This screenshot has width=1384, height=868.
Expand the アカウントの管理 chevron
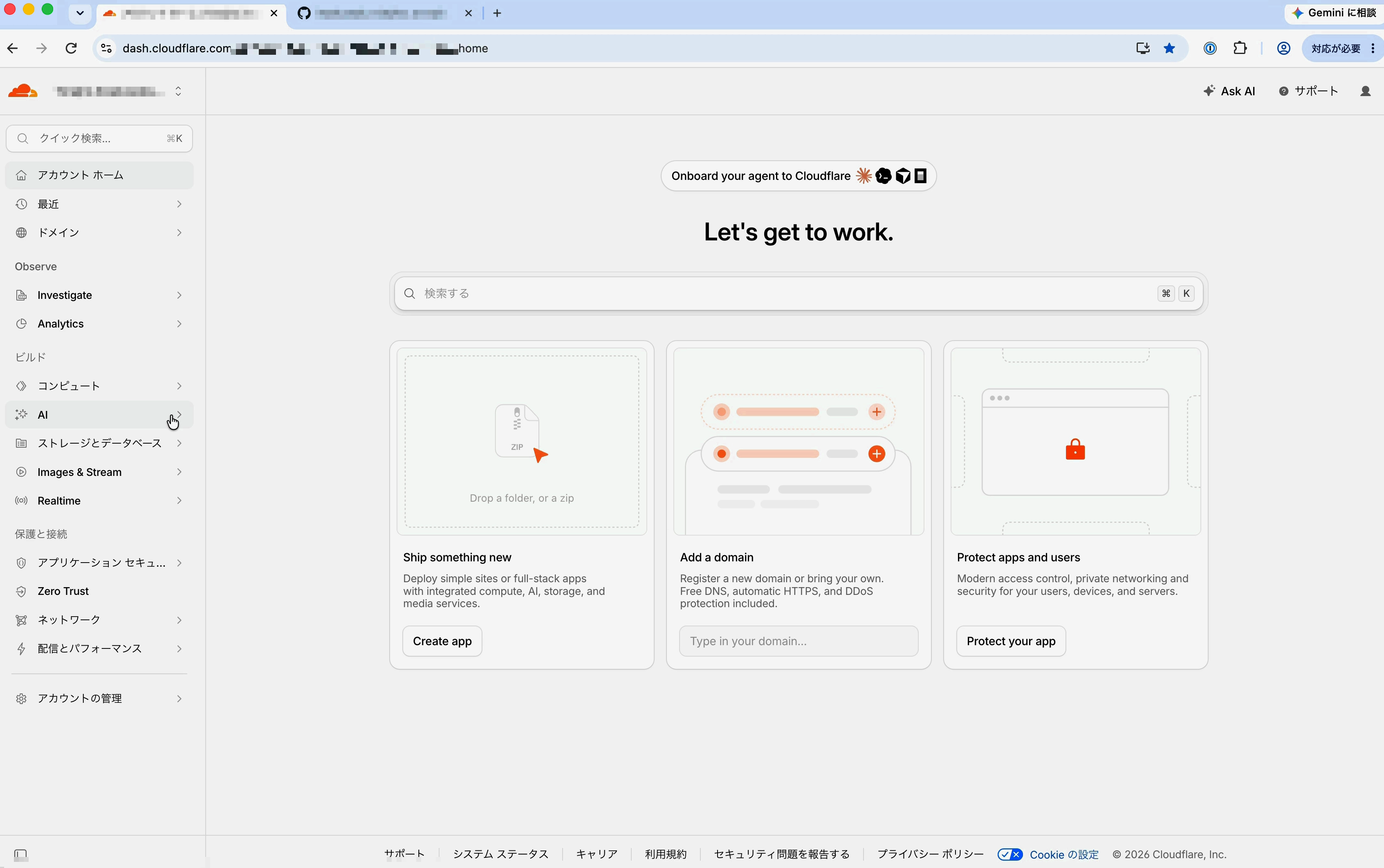click(x=179, y=699)
